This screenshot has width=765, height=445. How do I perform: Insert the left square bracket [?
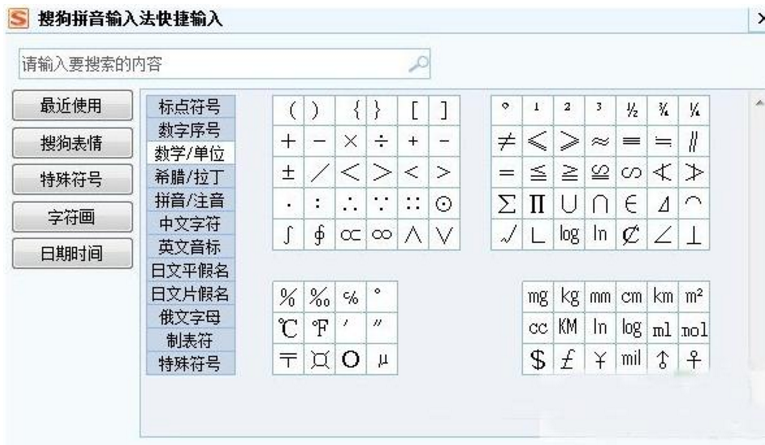click(x=413, y=110)
